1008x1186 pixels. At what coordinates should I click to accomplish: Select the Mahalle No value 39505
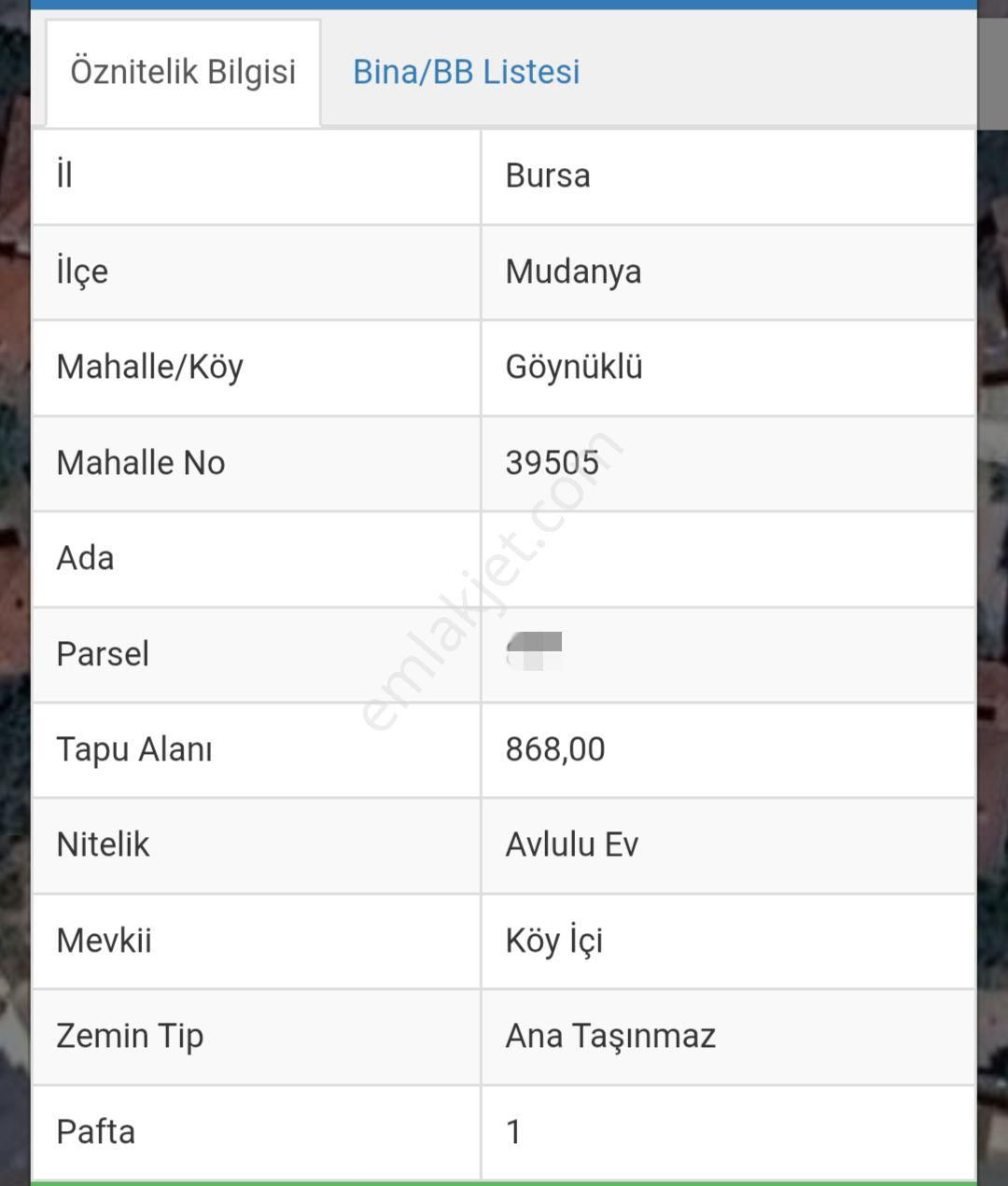[552, 463]
